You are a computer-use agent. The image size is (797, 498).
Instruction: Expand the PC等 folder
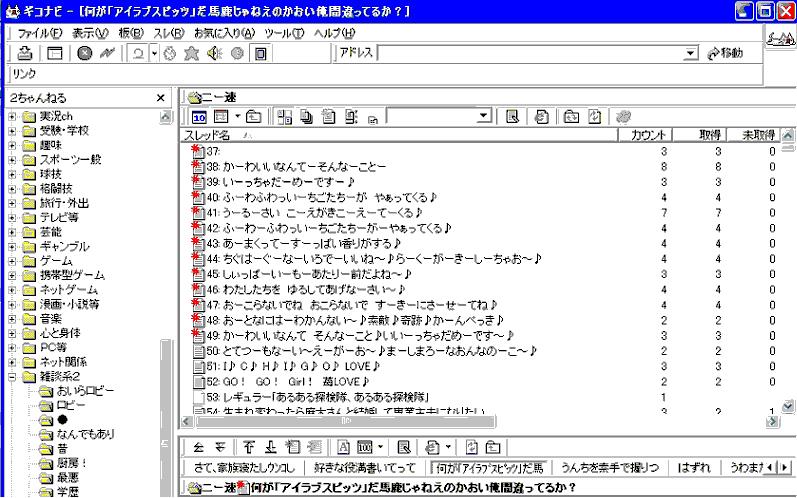point(12,348)
